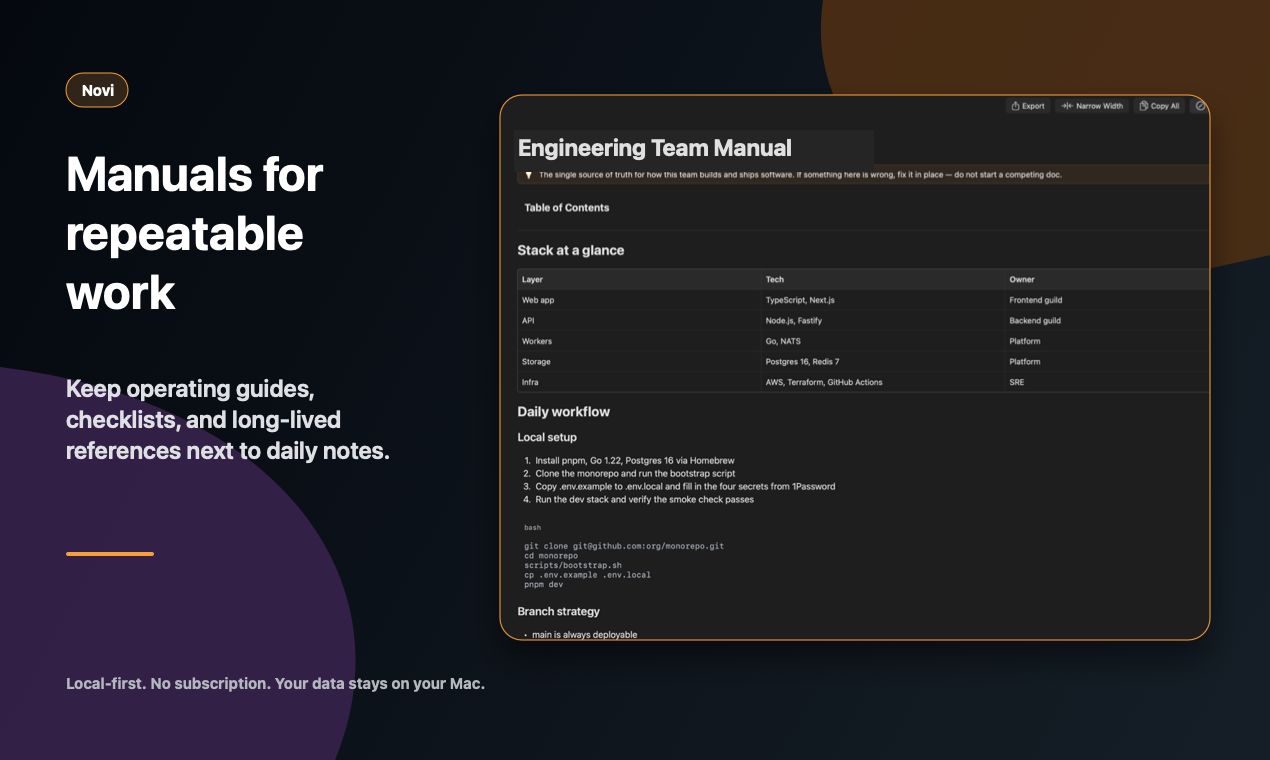
Task: Click the Export button
Action: (x=1028, y=106)
